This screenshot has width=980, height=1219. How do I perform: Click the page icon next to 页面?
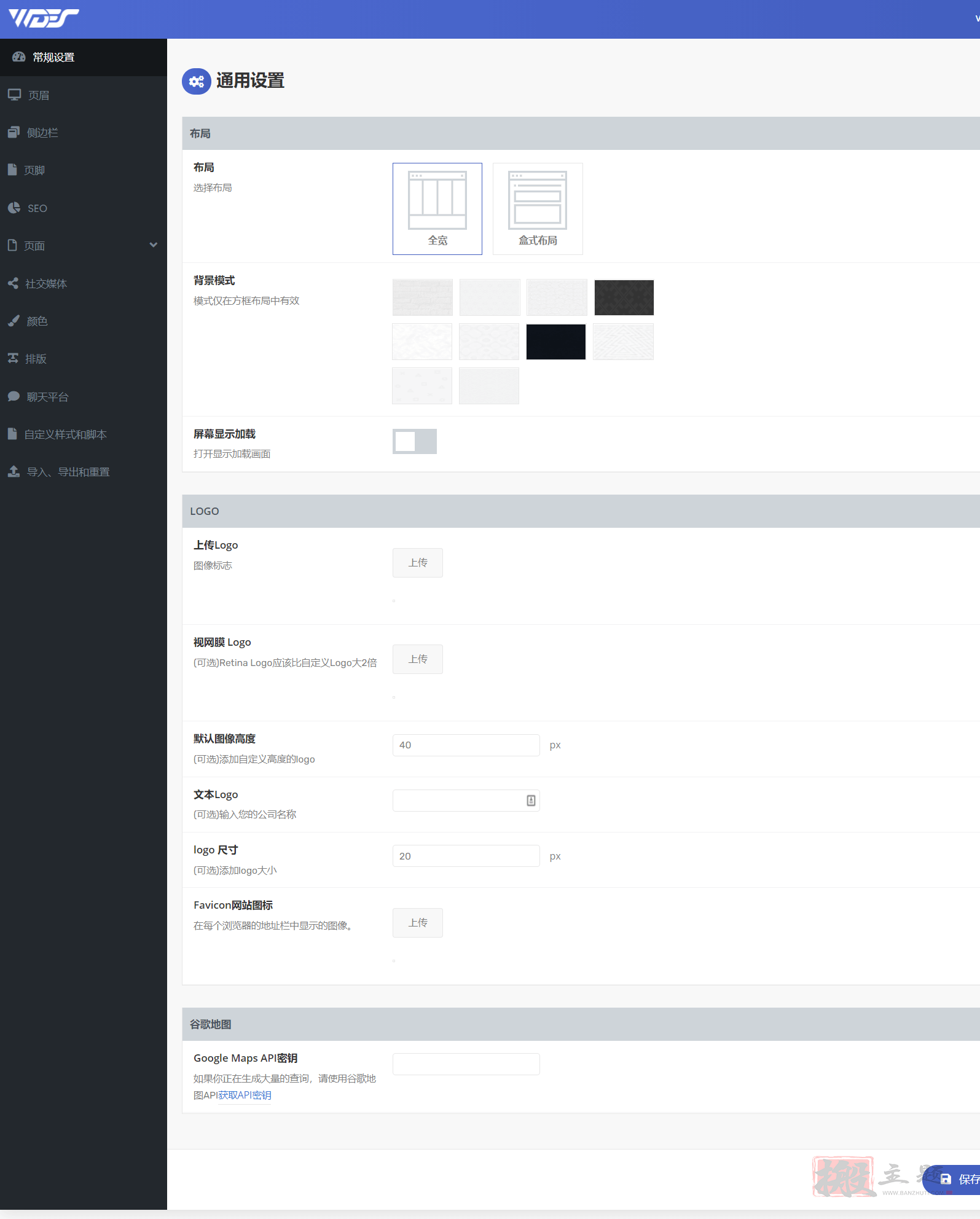click(x=12, y=245)
